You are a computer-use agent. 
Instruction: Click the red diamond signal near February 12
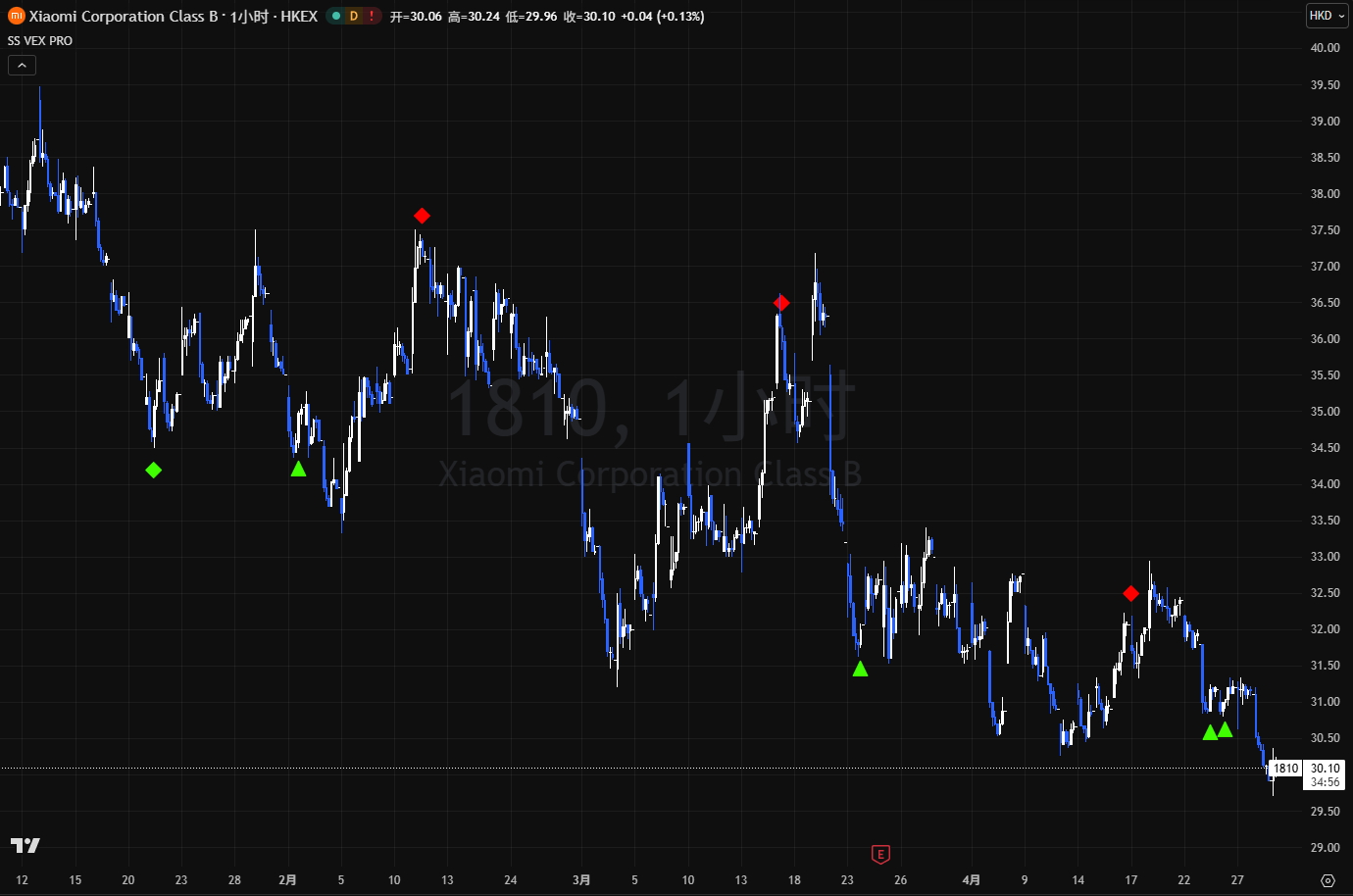[422, 216]
